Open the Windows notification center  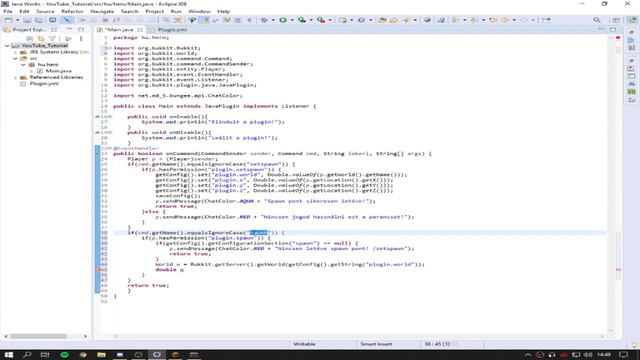click(623, 355)
